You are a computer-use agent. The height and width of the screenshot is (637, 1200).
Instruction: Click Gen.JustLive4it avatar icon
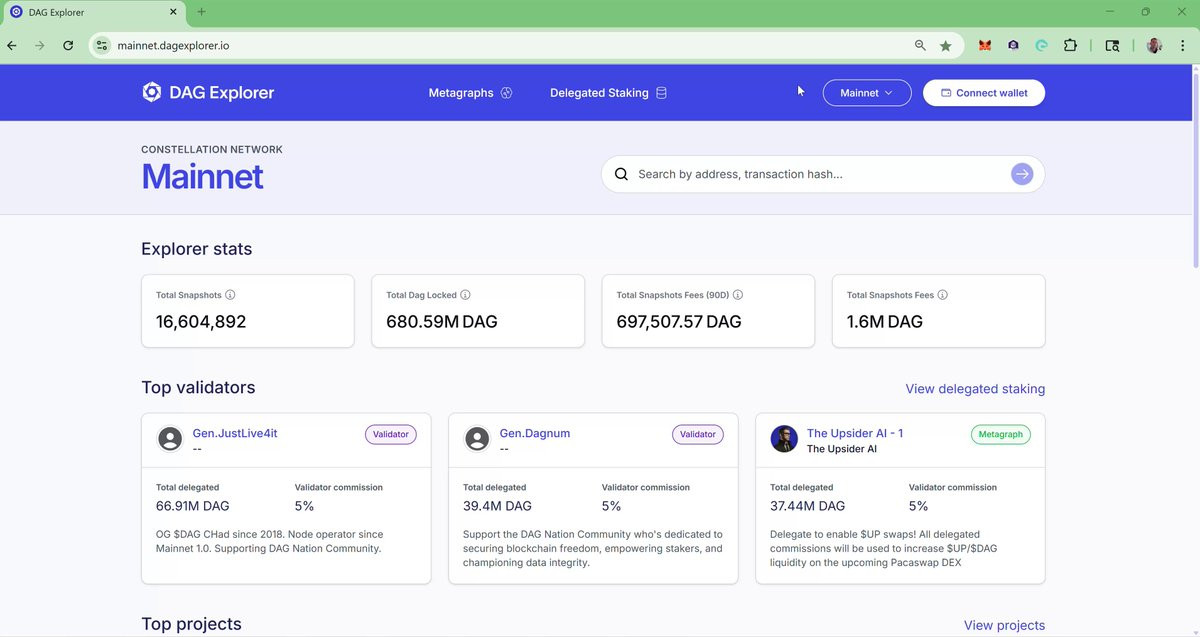[171, 439]
